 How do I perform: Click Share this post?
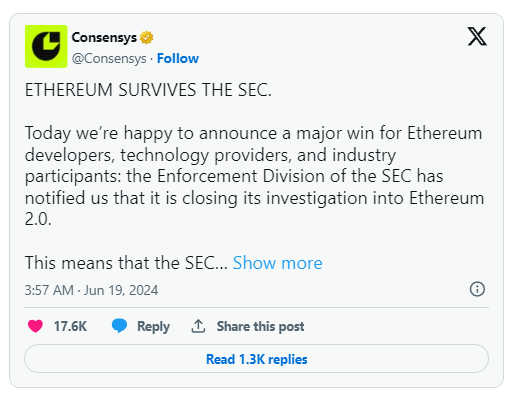(x=260, y=326)
